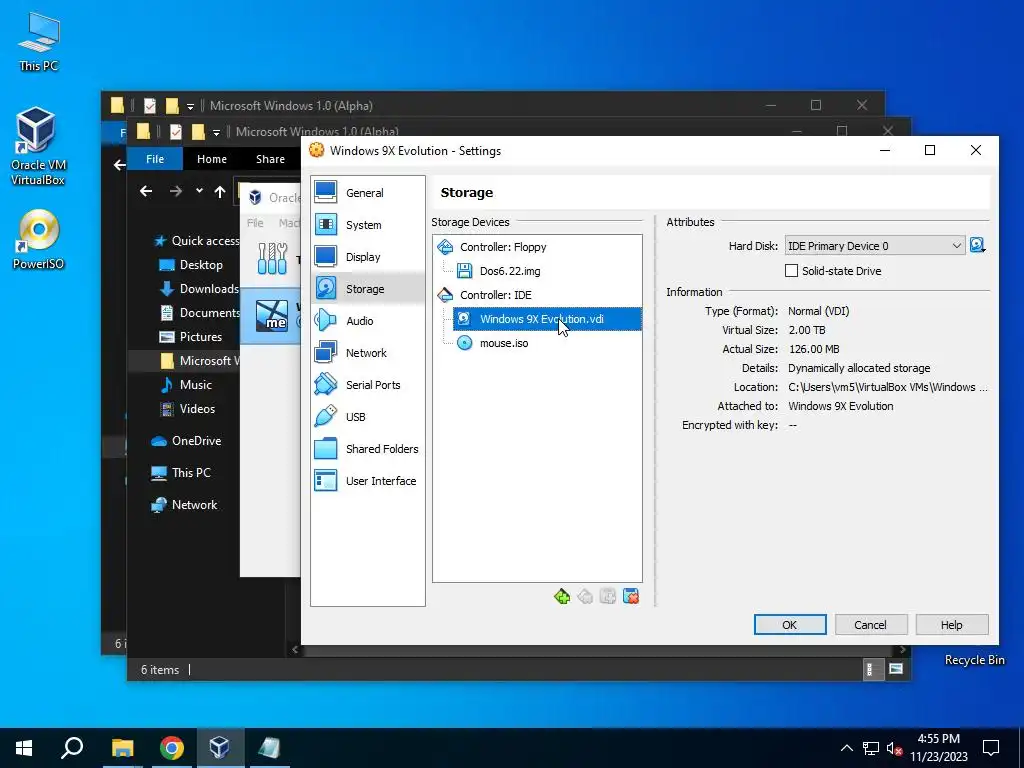Image resolution: width=1024 pixels, height=768 pixels.
Task: Open the System settings category
Action: (x=368, y=225)
